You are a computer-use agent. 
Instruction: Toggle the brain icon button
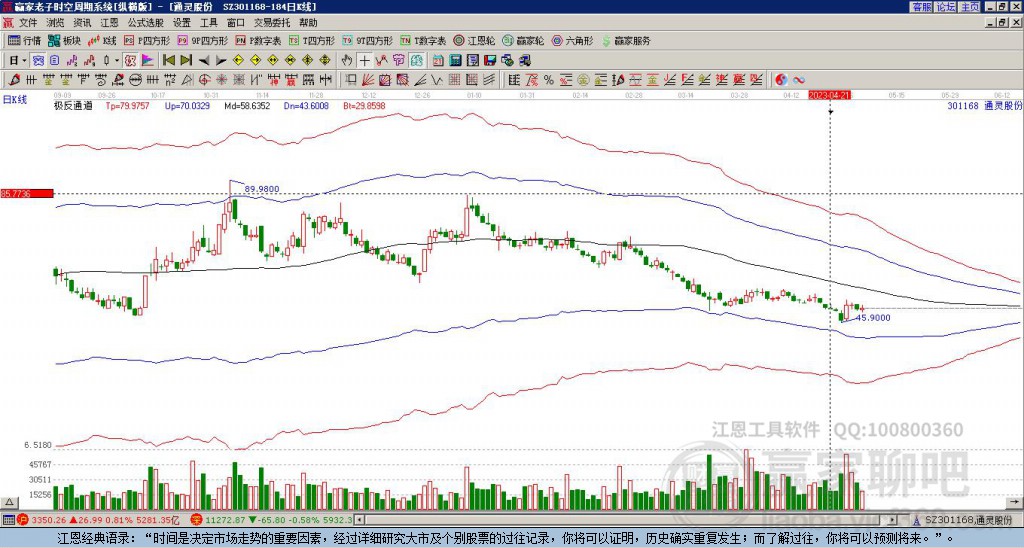click(x=416, y=61)
